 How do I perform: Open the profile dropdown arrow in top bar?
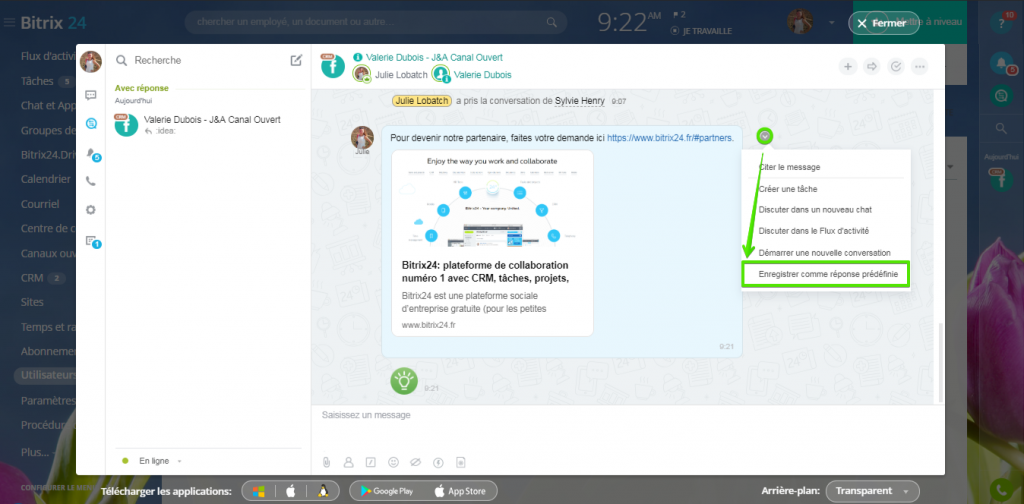pyautogui.click(x=831, y=23)
